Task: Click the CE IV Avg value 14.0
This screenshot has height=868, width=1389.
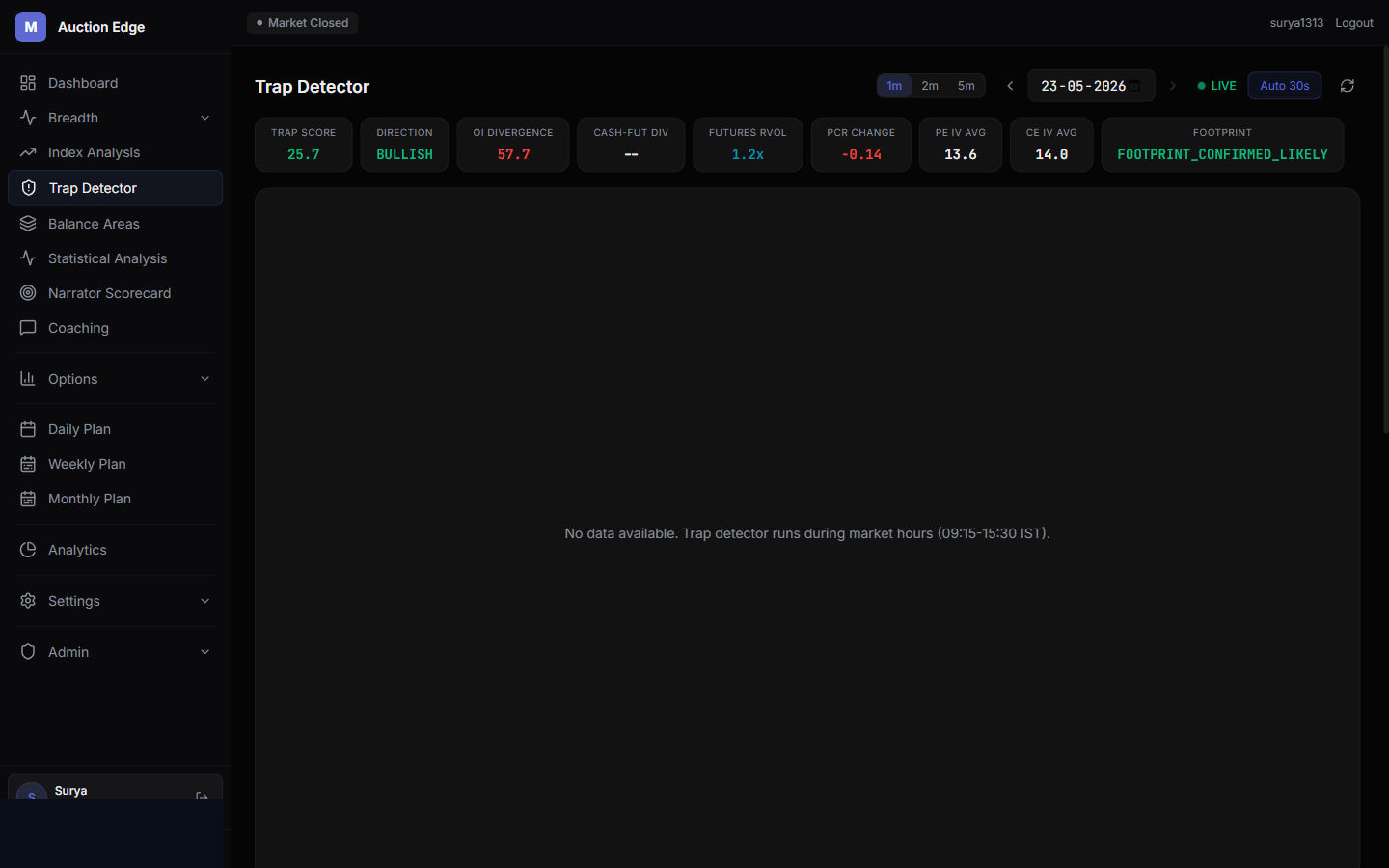Action: [x=1051, y=154]
